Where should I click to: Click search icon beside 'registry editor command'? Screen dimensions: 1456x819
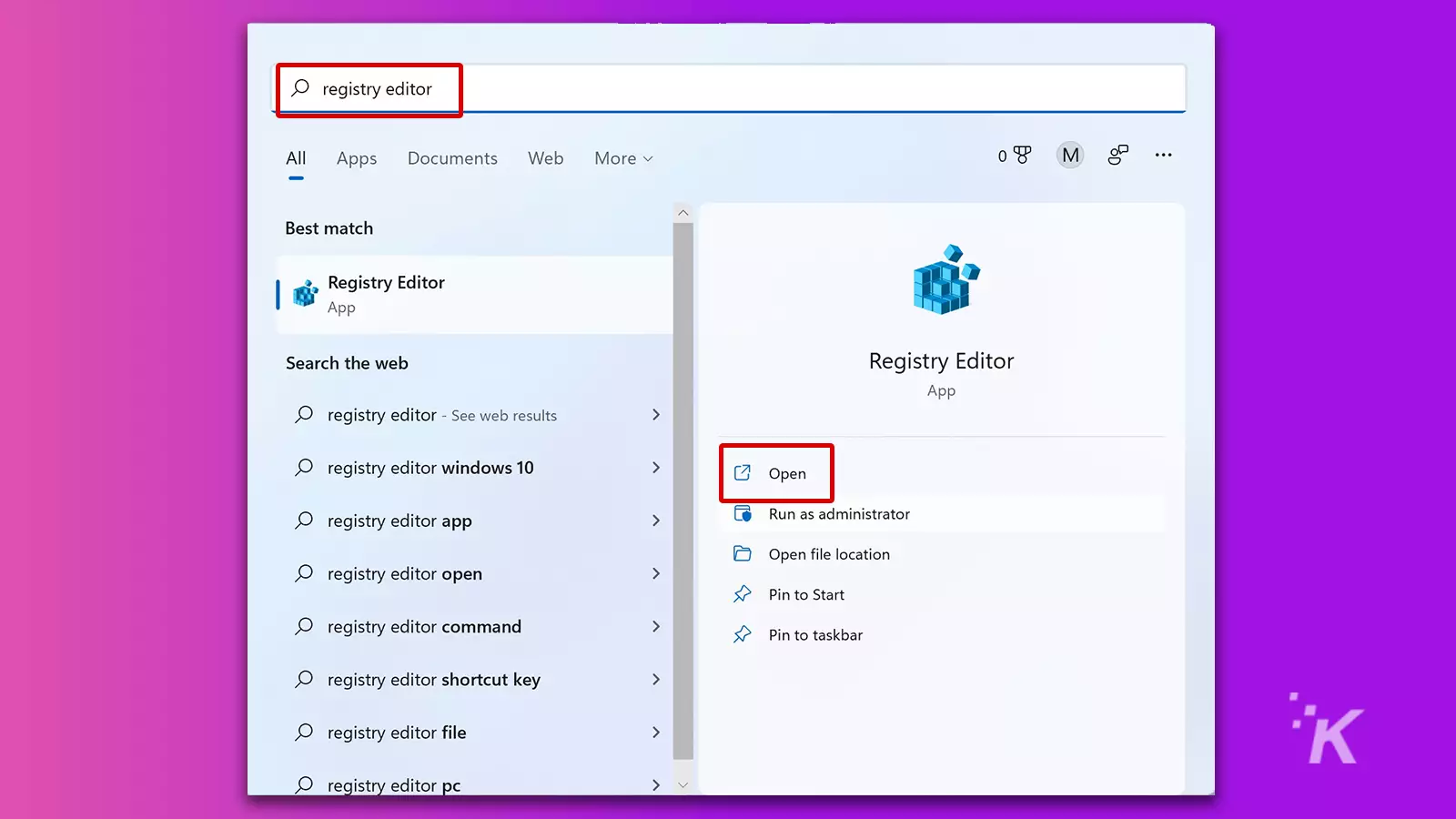[304, 626]
